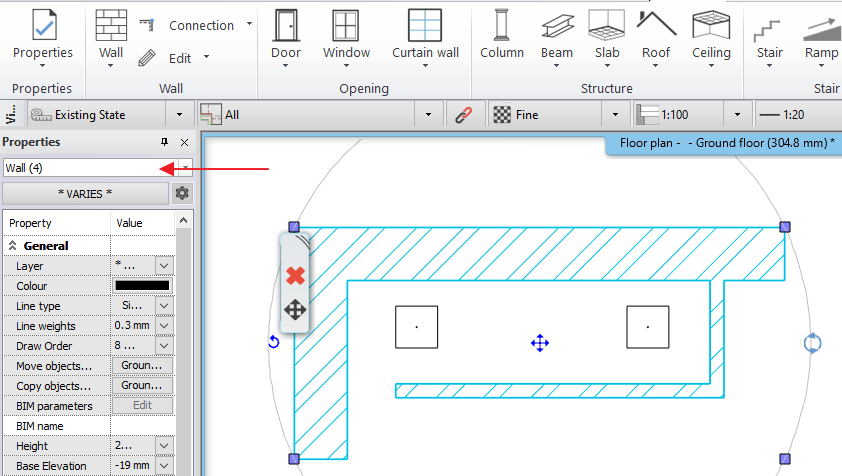This screenshot has width=842, height=476.
Task: Close the Properties panel
Action: (x=184, y=142)
